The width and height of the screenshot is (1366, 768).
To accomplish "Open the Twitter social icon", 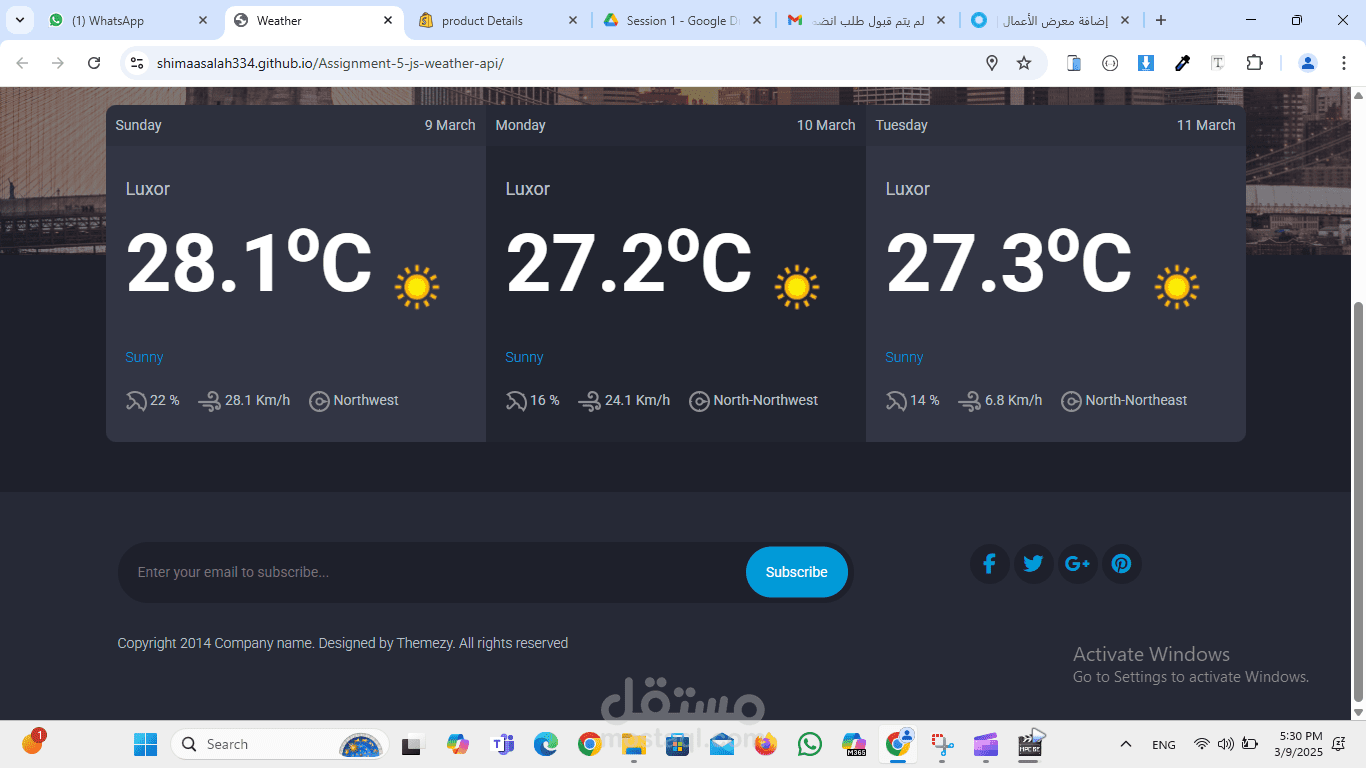I will pos(1033,564).
